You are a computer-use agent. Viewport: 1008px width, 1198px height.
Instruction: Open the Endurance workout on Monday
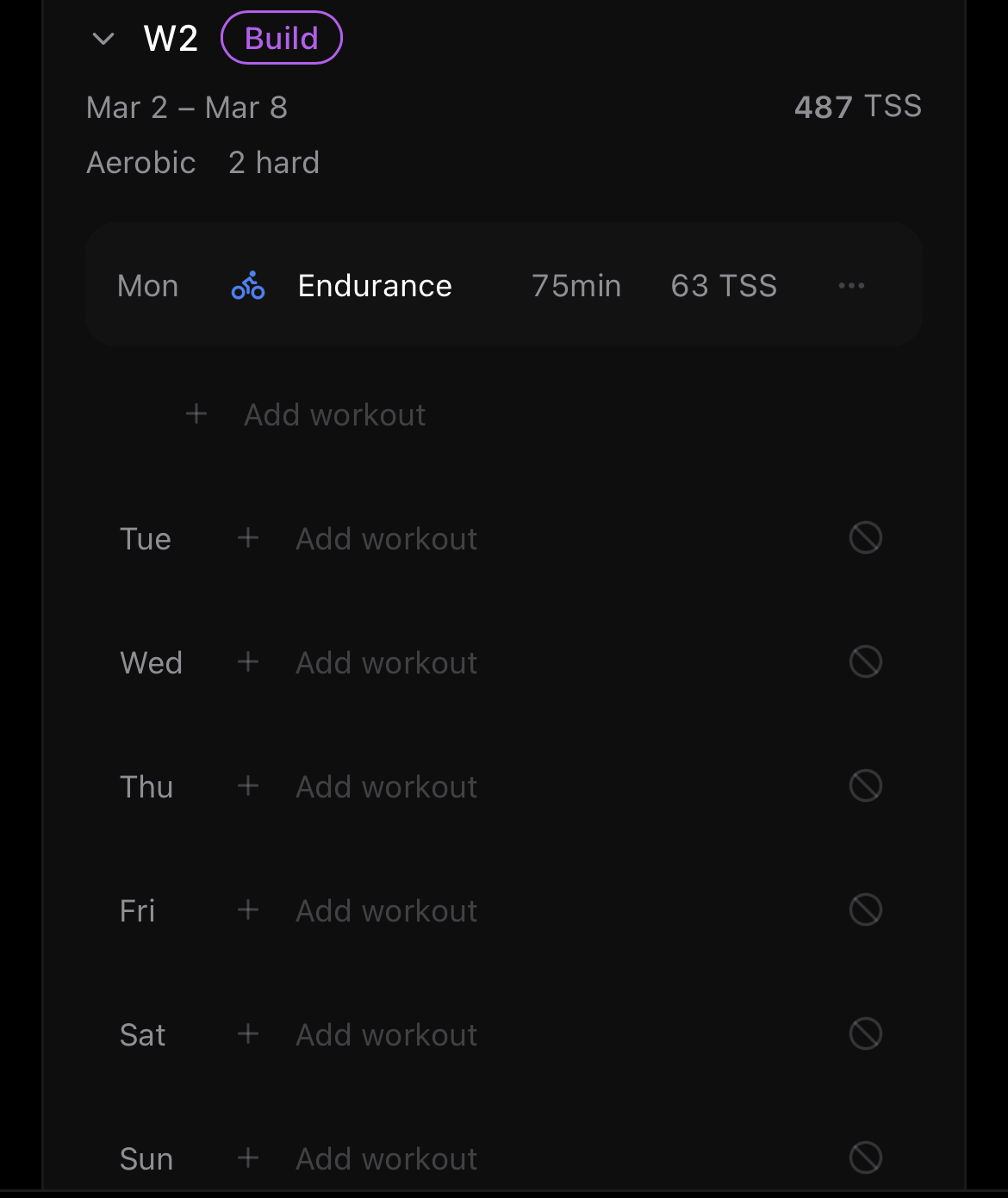tap(375, 286)
